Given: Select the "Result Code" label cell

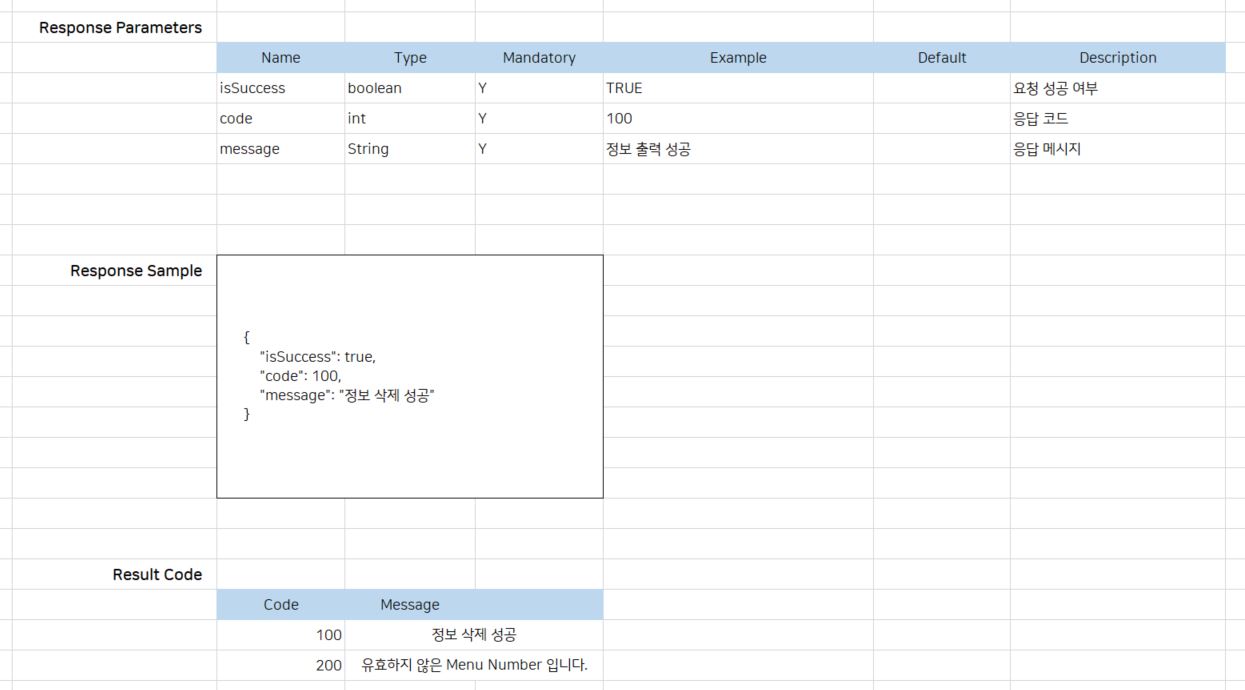Looking at the screenshot, I should click(x=157, y=575).
